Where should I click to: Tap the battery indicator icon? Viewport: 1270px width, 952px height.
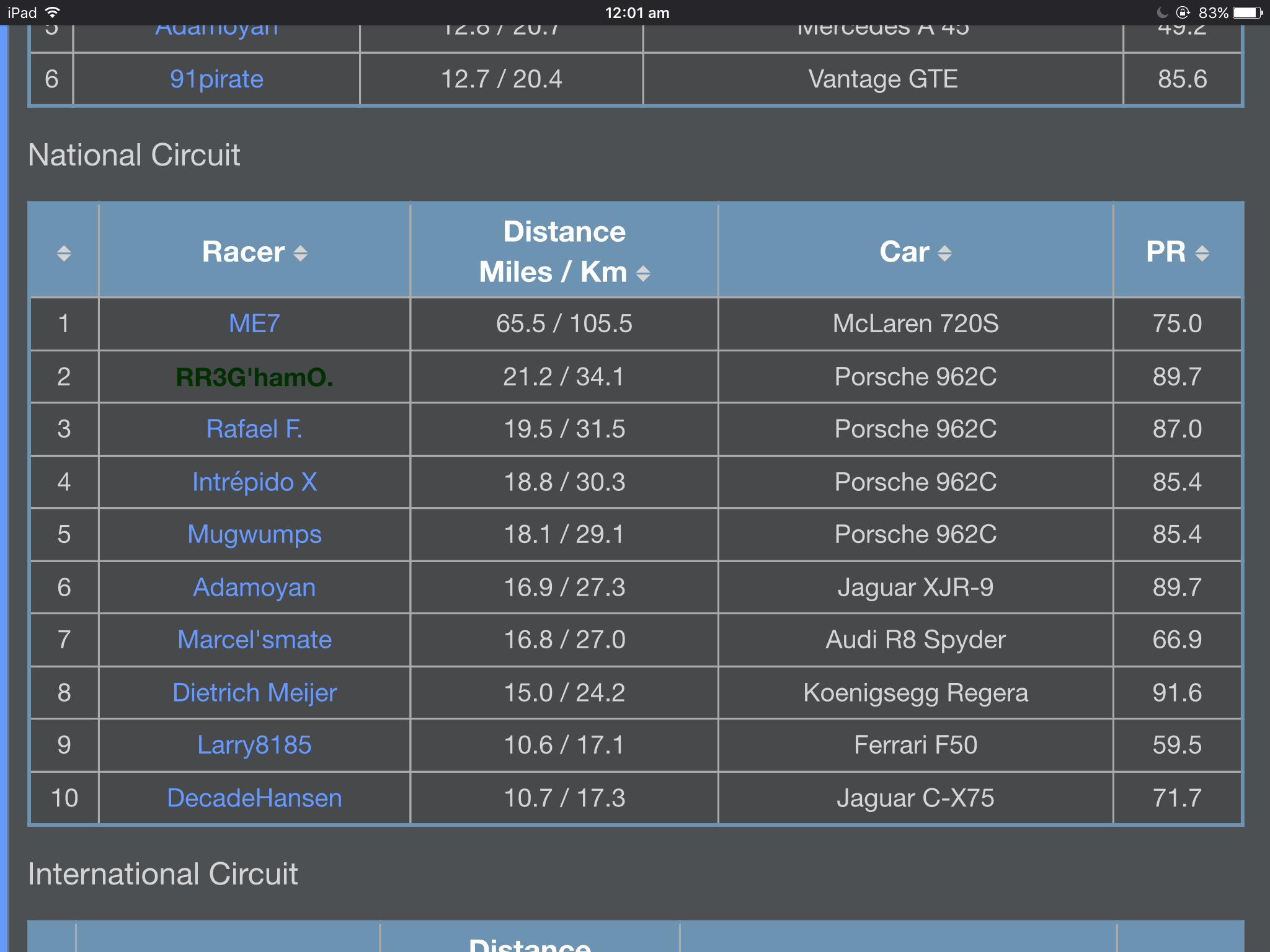(1248, 12)
